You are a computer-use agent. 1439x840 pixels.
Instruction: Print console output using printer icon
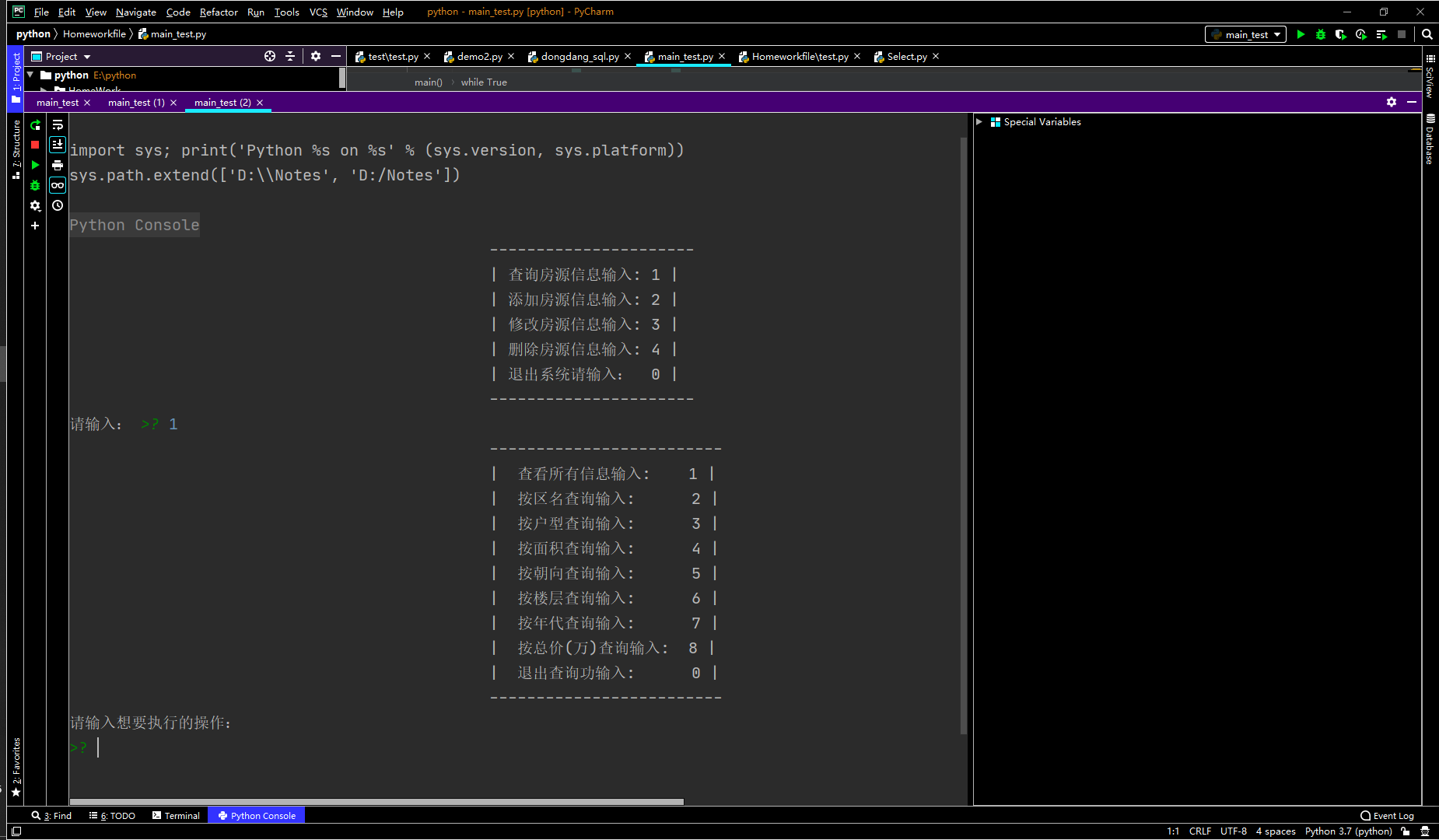click(58, 165)
